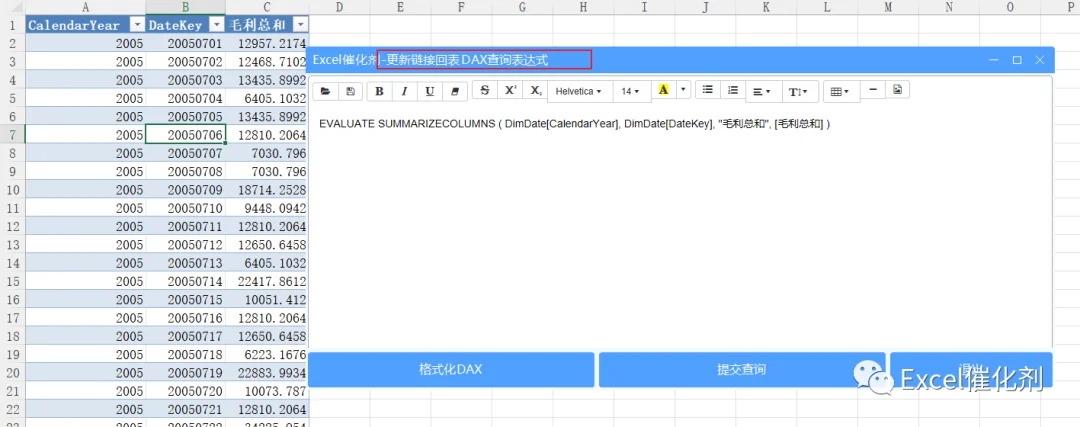
Task: Select cell with DateKey 20050721
Action: click(186, 409)
